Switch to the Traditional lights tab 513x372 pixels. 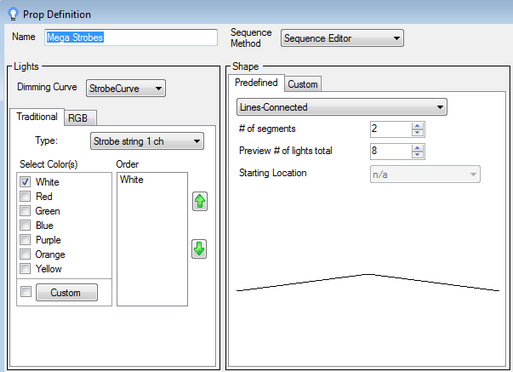[37, 117]
